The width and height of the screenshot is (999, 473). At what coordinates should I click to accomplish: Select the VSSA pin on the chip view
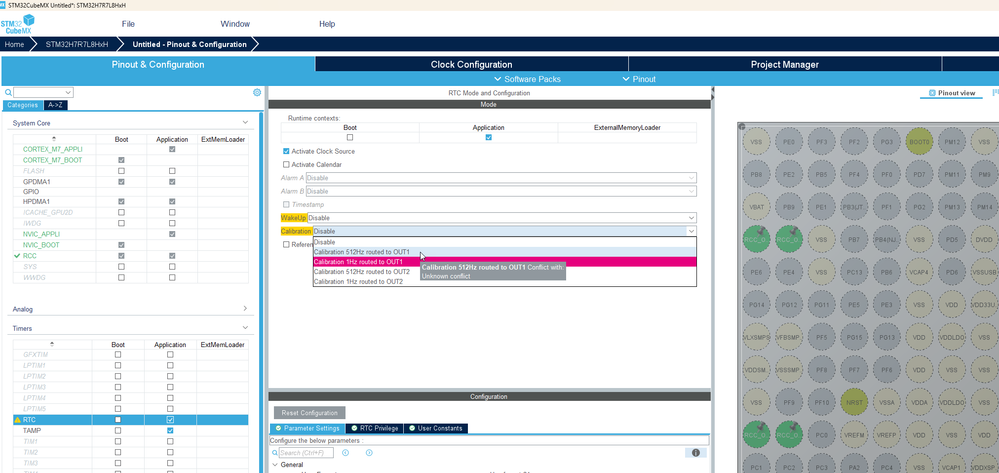(x=886, y=403)
